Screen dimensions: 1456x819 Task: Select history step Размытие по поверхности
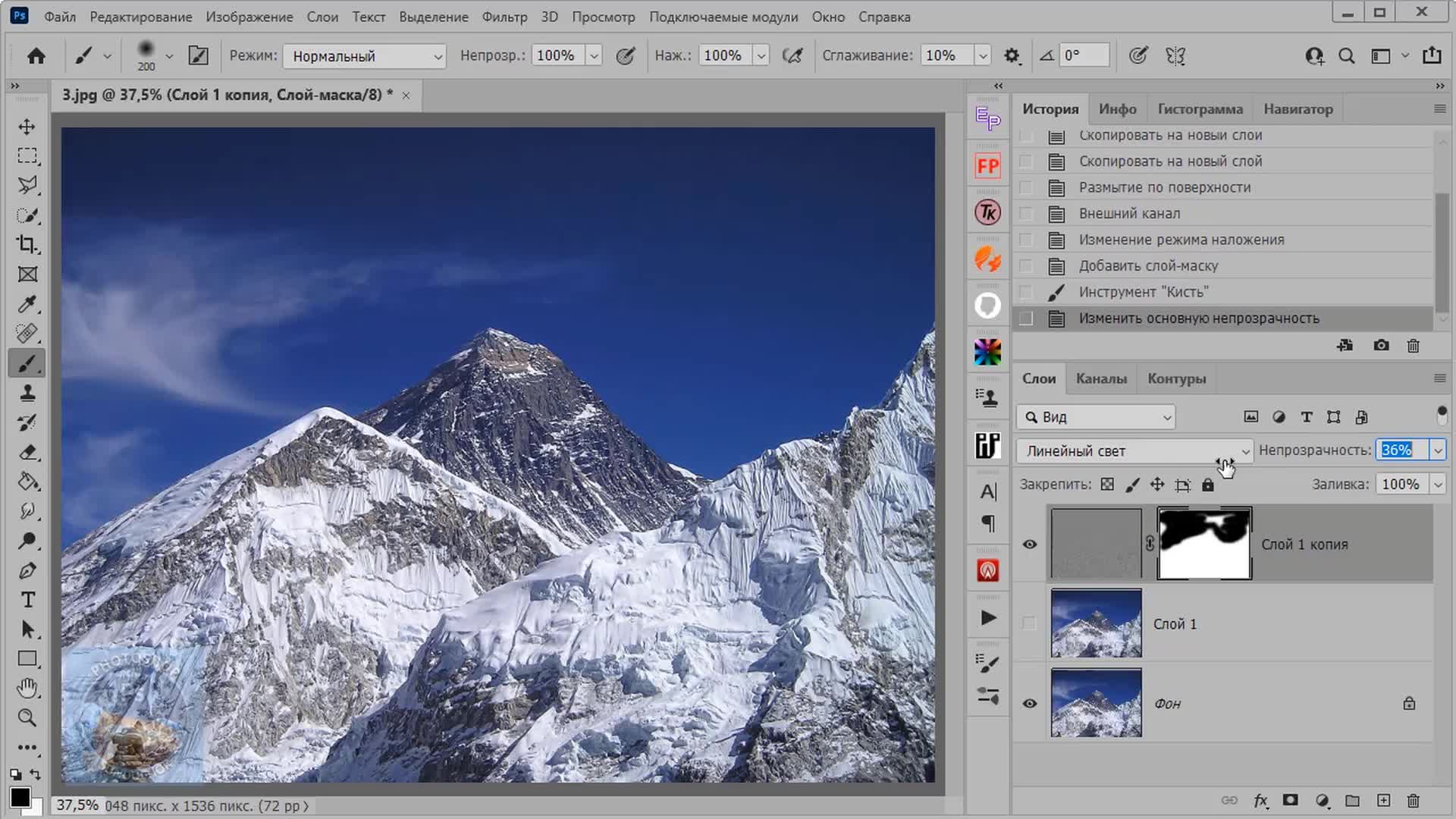1164,187
